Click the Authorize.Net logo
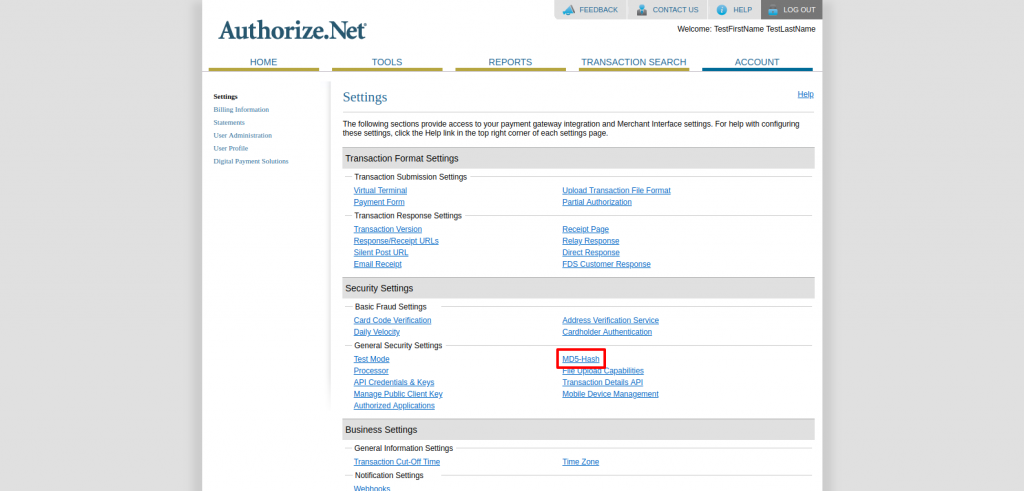1024x491 pixels. (x=292, y=30)
